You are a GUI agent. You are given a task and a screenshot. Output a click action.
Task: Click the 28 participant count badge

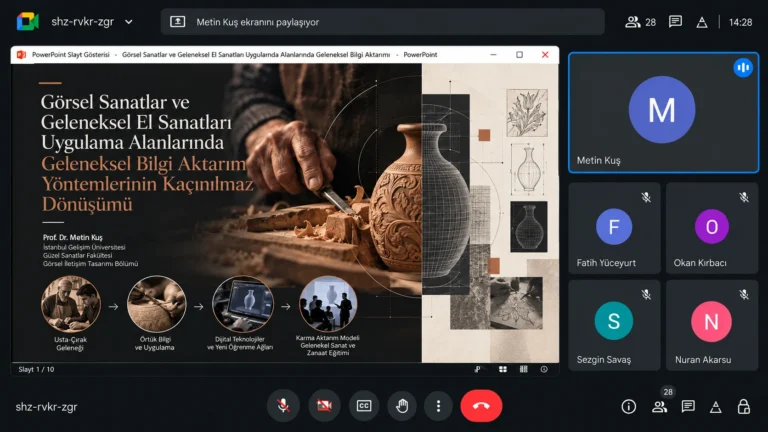[x=668, y=392]
